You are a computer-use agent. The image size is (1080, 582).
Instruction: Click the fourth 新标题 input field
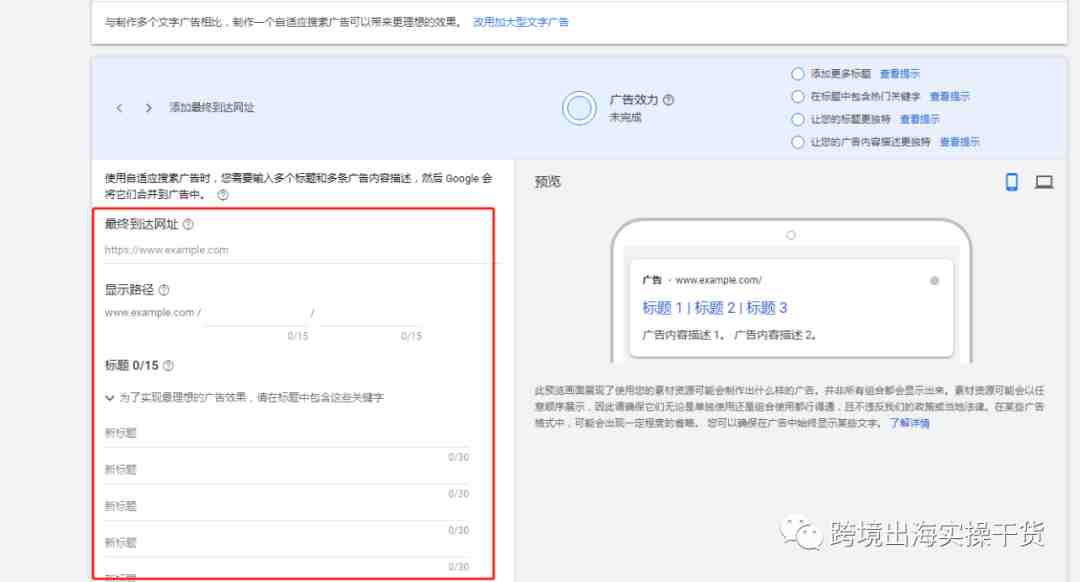[287, 543]
